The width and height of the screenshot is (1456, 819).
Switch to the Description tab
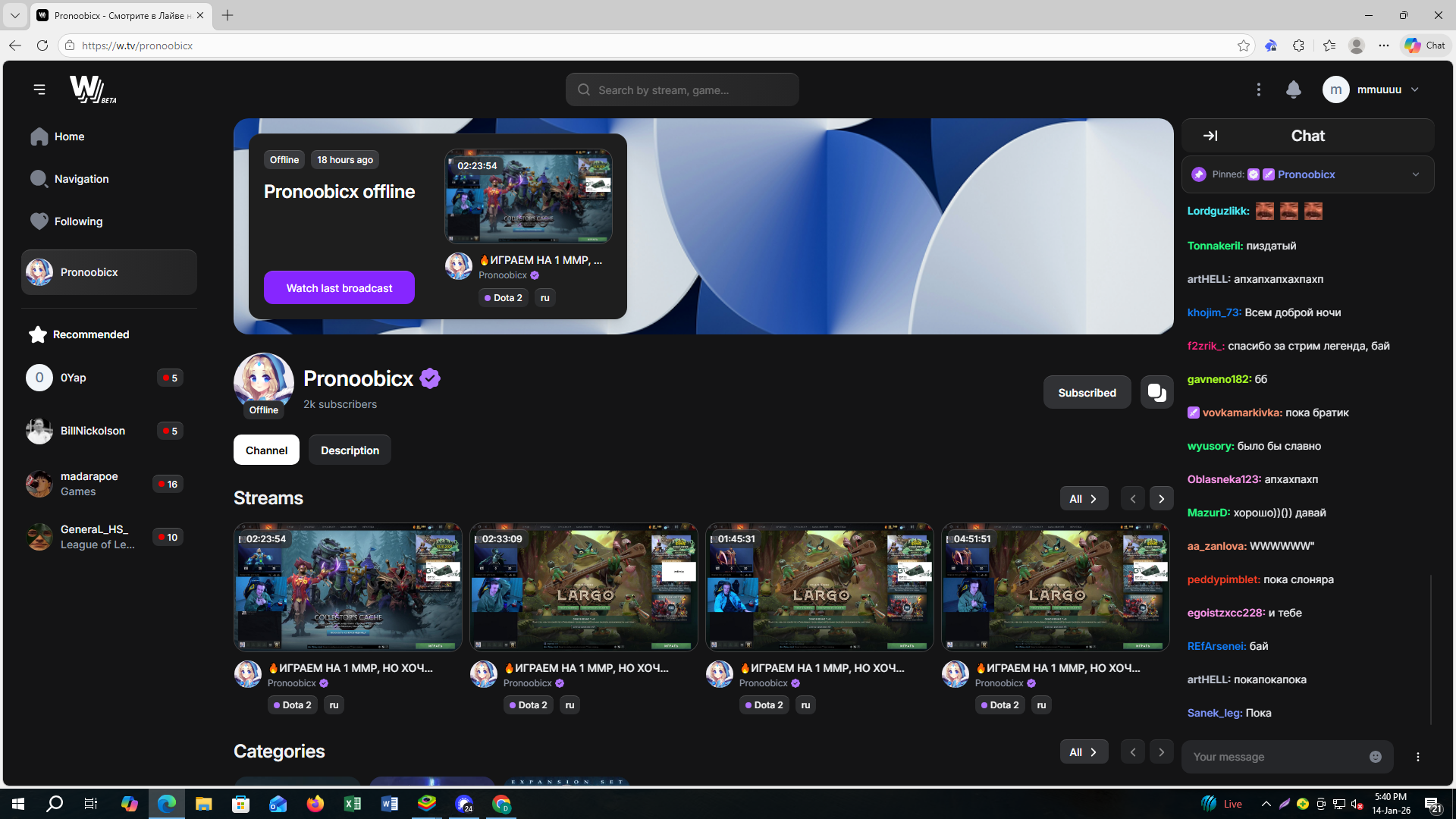click(350, 450)
